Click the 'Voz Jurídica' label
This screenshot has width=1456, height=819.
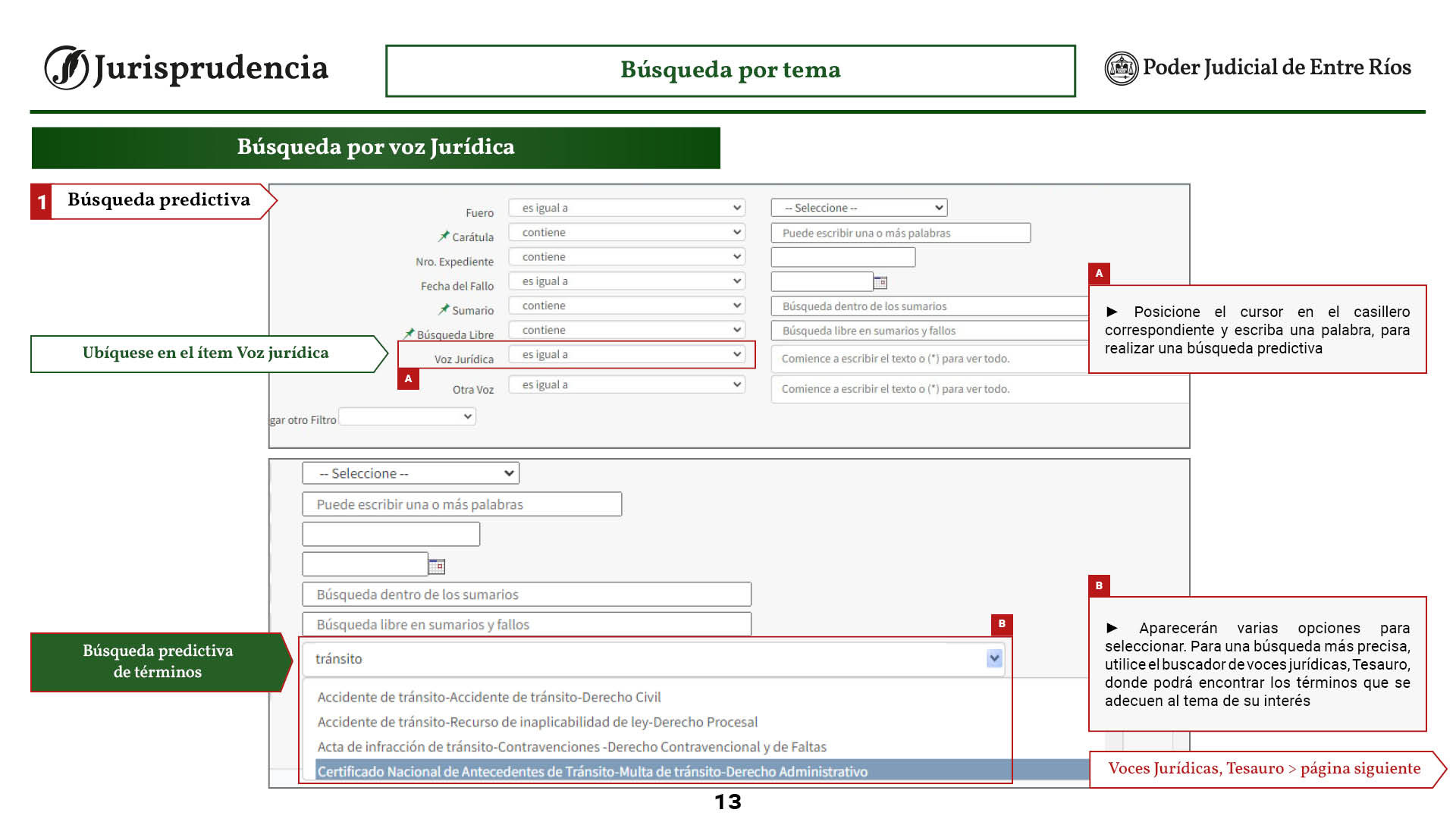pos(464,359)
